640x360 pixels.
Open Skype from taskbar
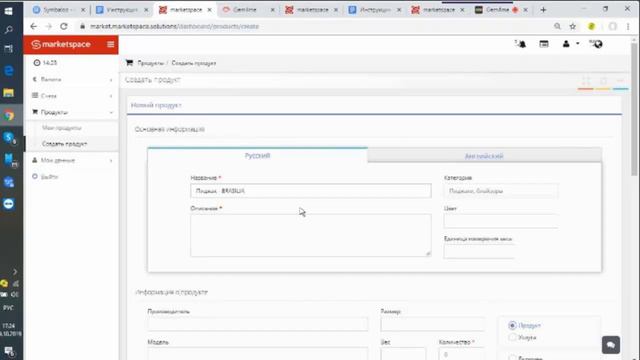pos(9,138)
